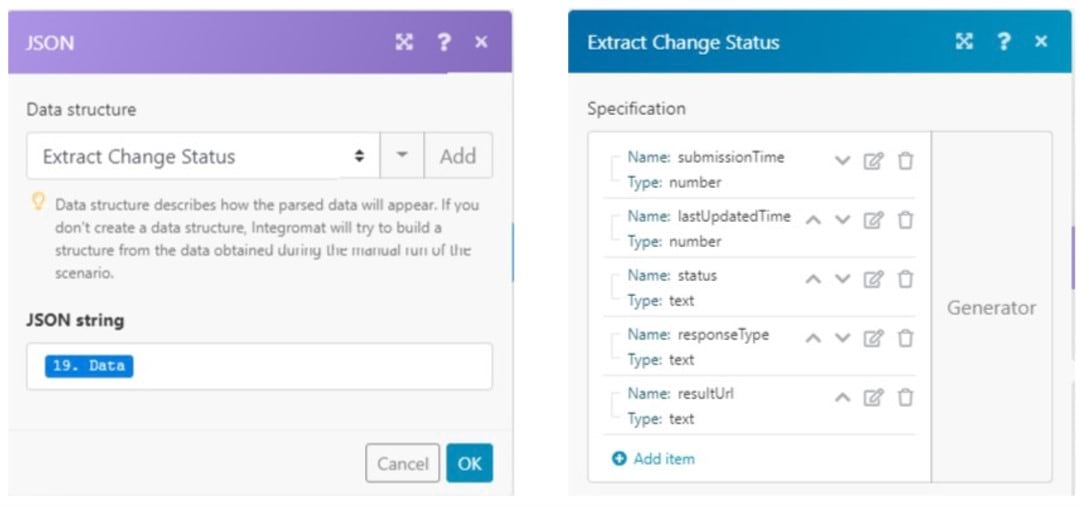This screenshot has width=1083, height=506.
Task: Edit the resultUrl item
Action: [873, 398]
